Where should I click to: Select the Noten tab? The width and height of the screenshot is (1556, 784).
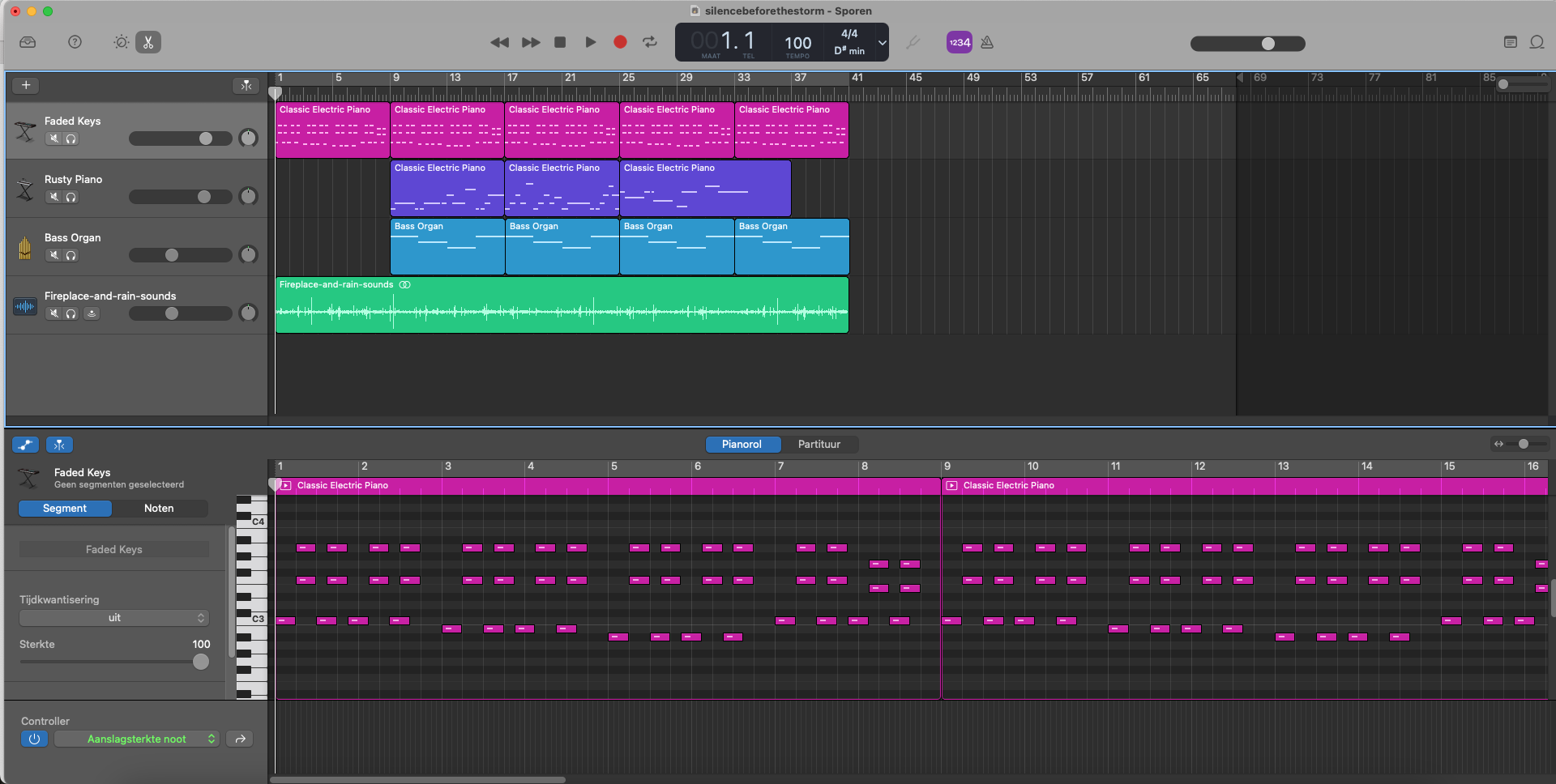(x=159, y=509)
